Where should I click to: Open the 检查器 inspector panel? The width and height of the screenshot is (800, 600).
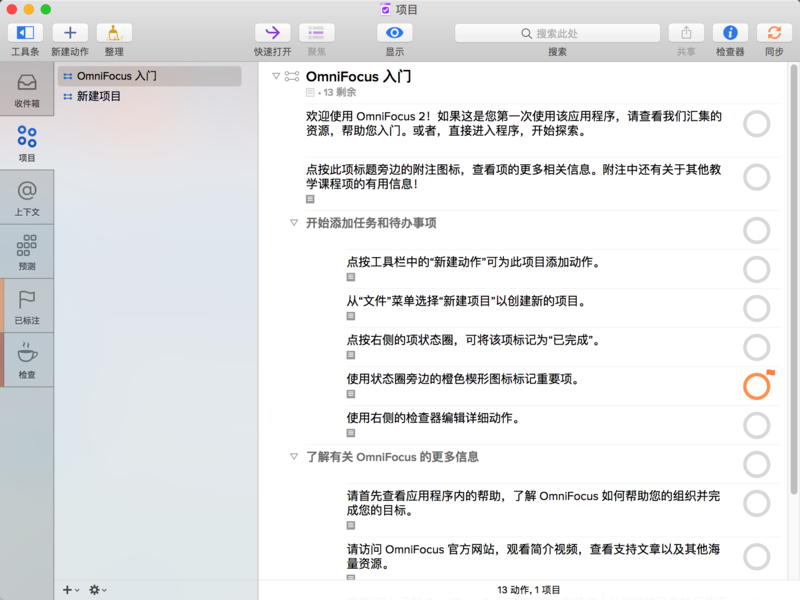point(730,33)
